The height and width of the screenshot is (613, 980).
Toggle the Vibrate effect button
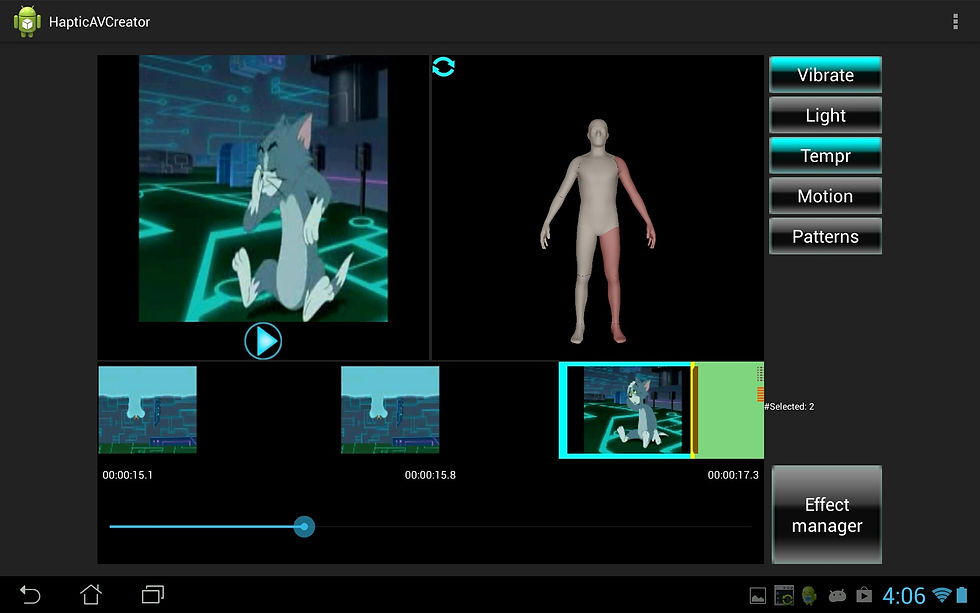825,75
